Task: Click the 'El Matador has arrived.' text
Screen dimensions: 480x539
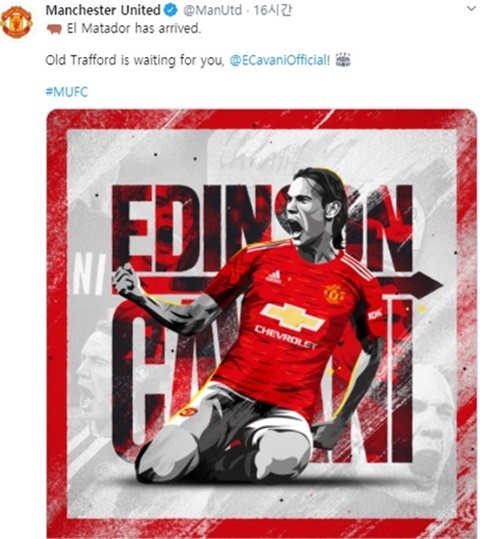Action: (x=133, y=28)
